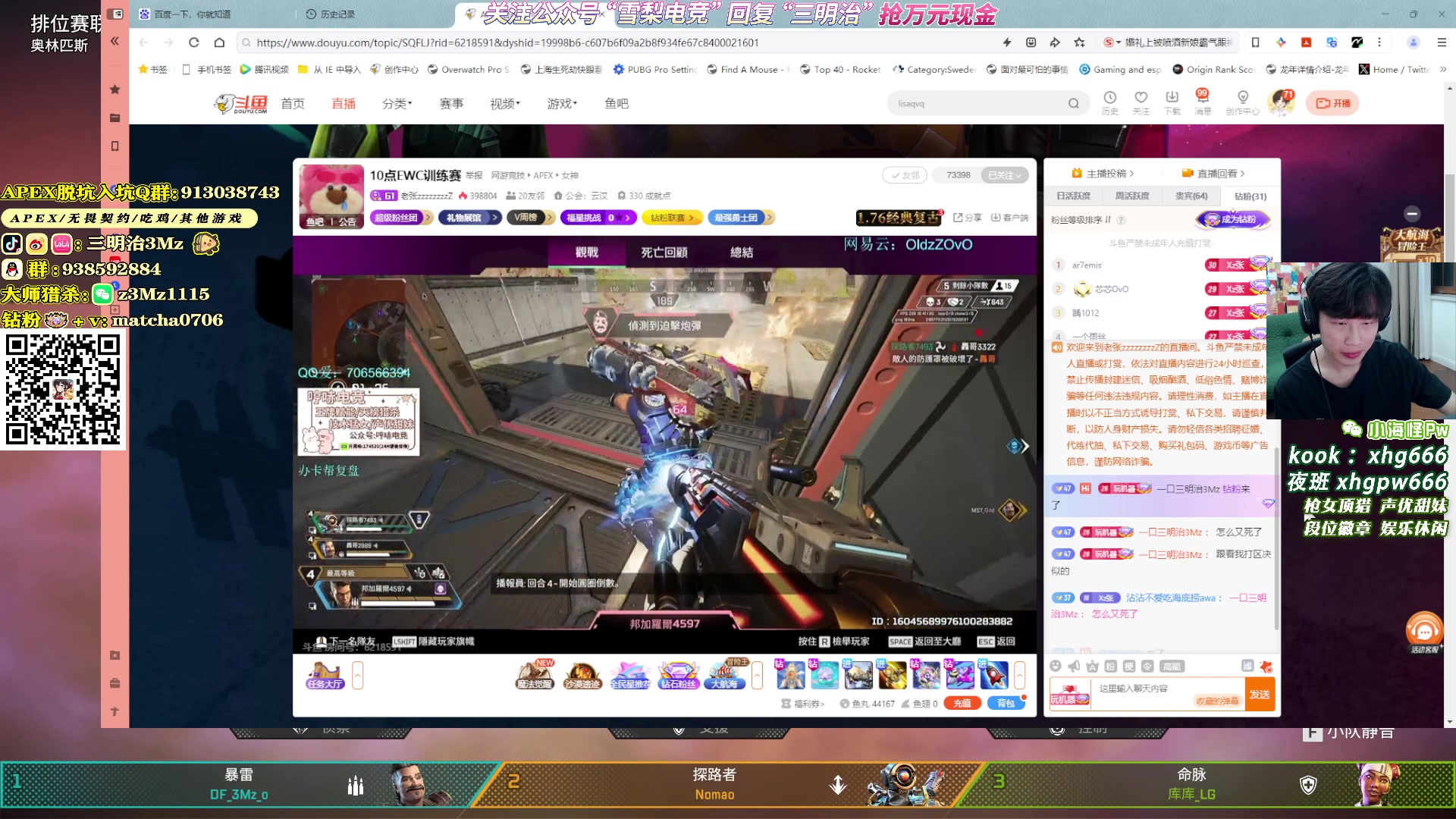
Task: Click megaphone icon in chat toolbar
Action: [x=1074, y=666]
